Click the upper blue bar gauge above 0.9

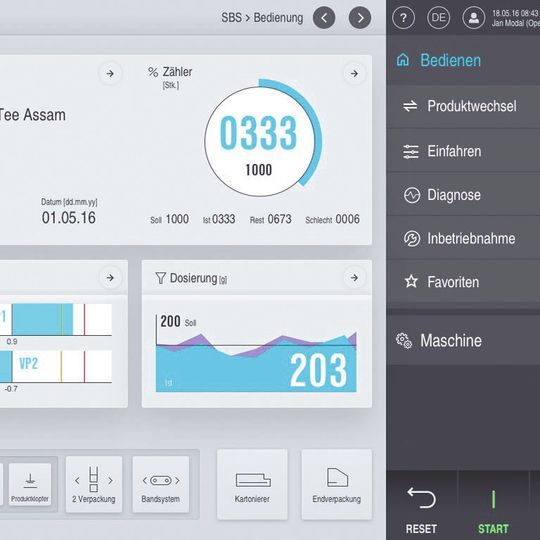(x=56, y=320)
